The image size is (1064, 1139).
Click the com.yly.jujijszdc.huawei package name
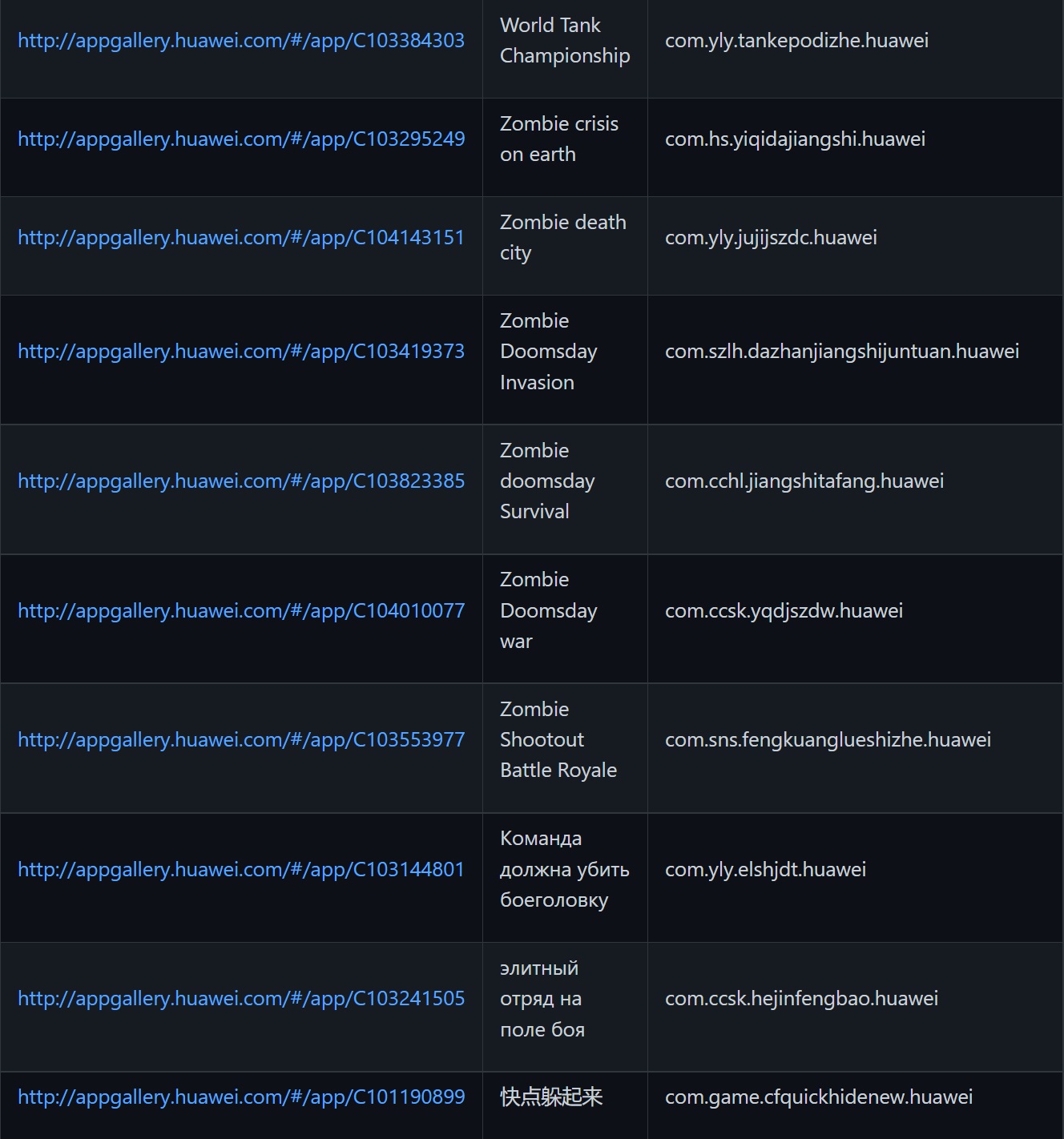pos(771,238)
